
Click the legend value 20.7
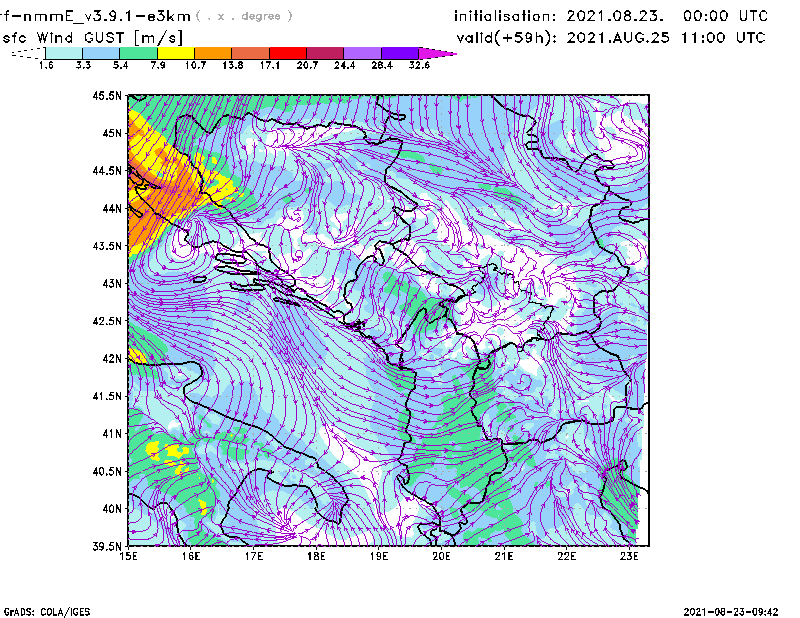pyautogui.click(x=307, y=65)
